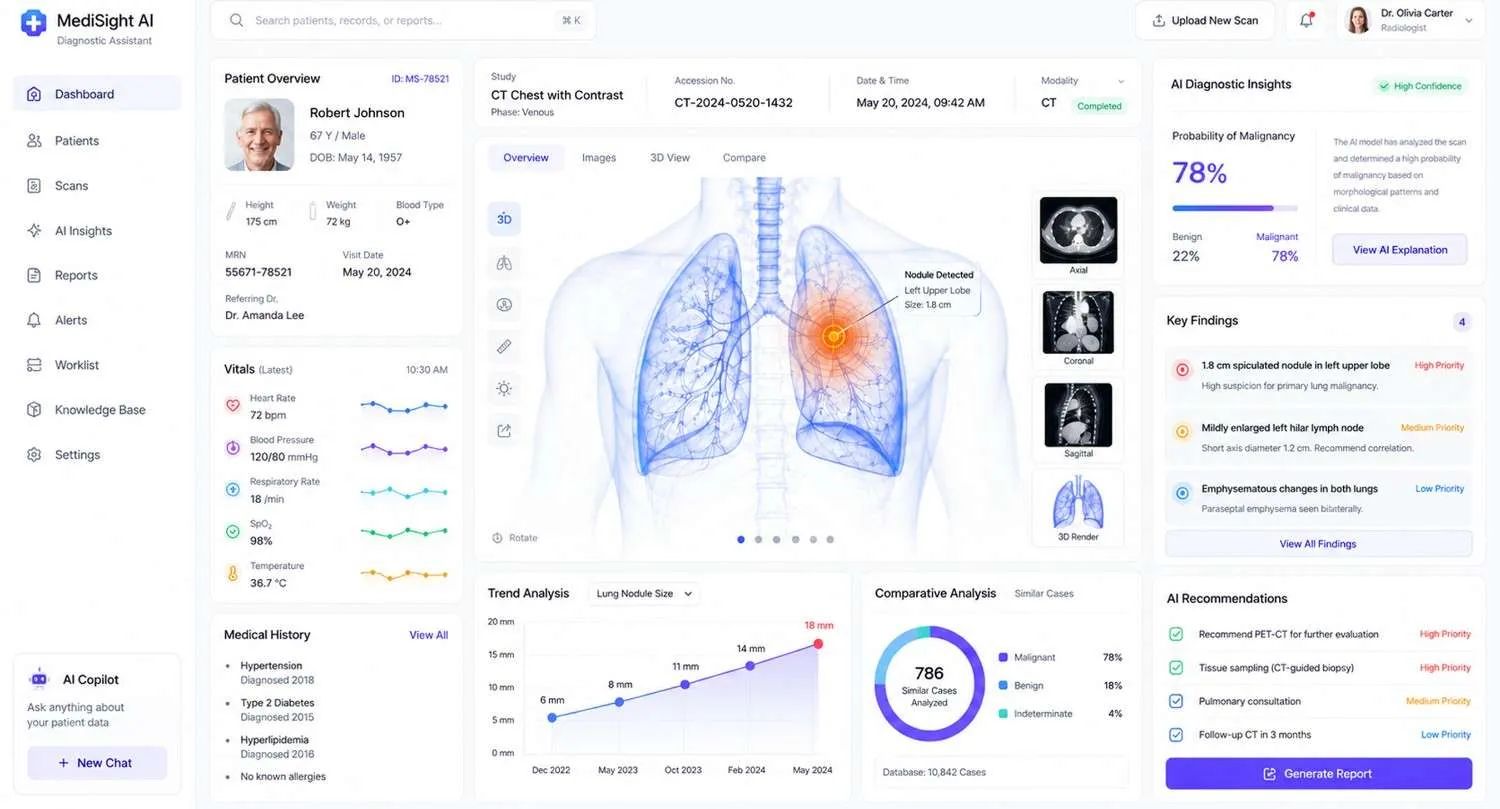
Task: Click Heart Rate vital icon
Action: (233, 406)
